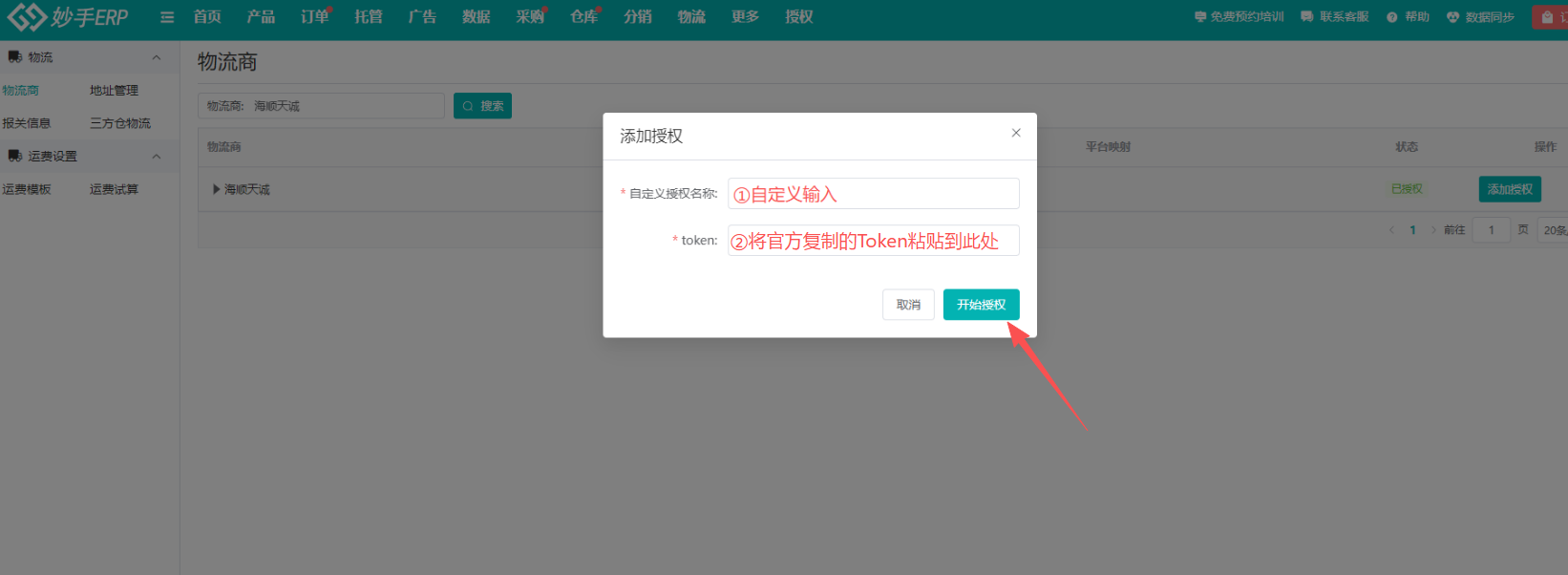Open the 数据 menu
1568x575 pixels.
[x=476, y=17]
